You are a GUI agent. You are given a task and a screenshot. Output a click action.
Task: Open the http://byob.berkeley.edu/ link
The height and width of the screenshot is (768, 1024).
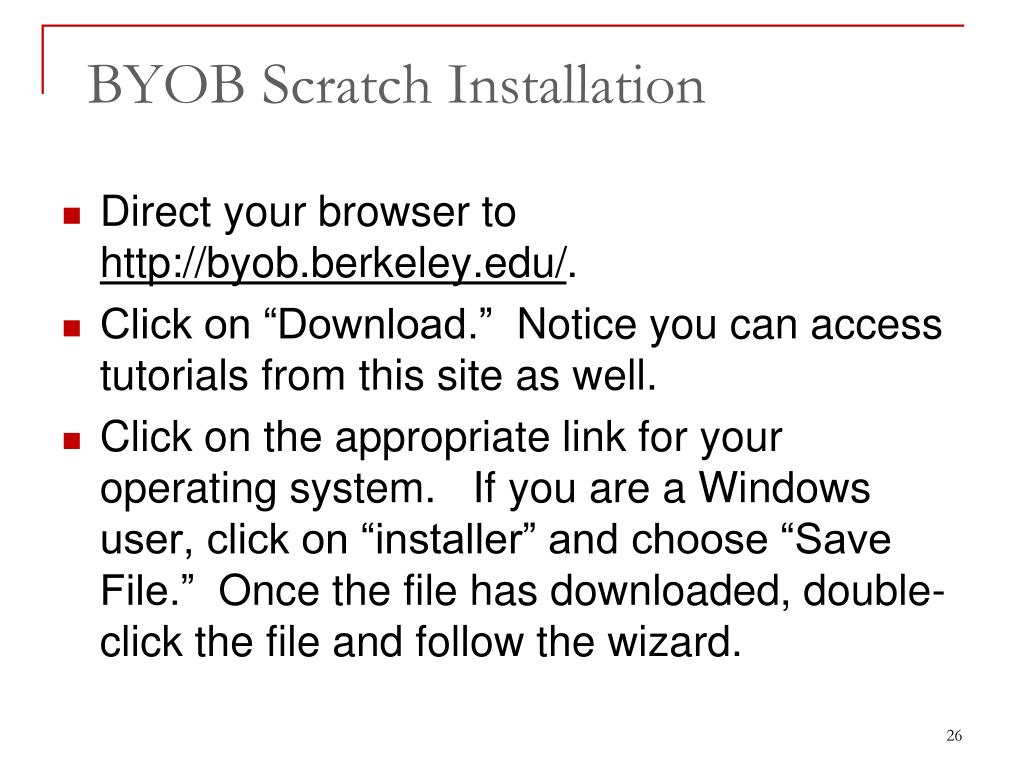point(333,264)
